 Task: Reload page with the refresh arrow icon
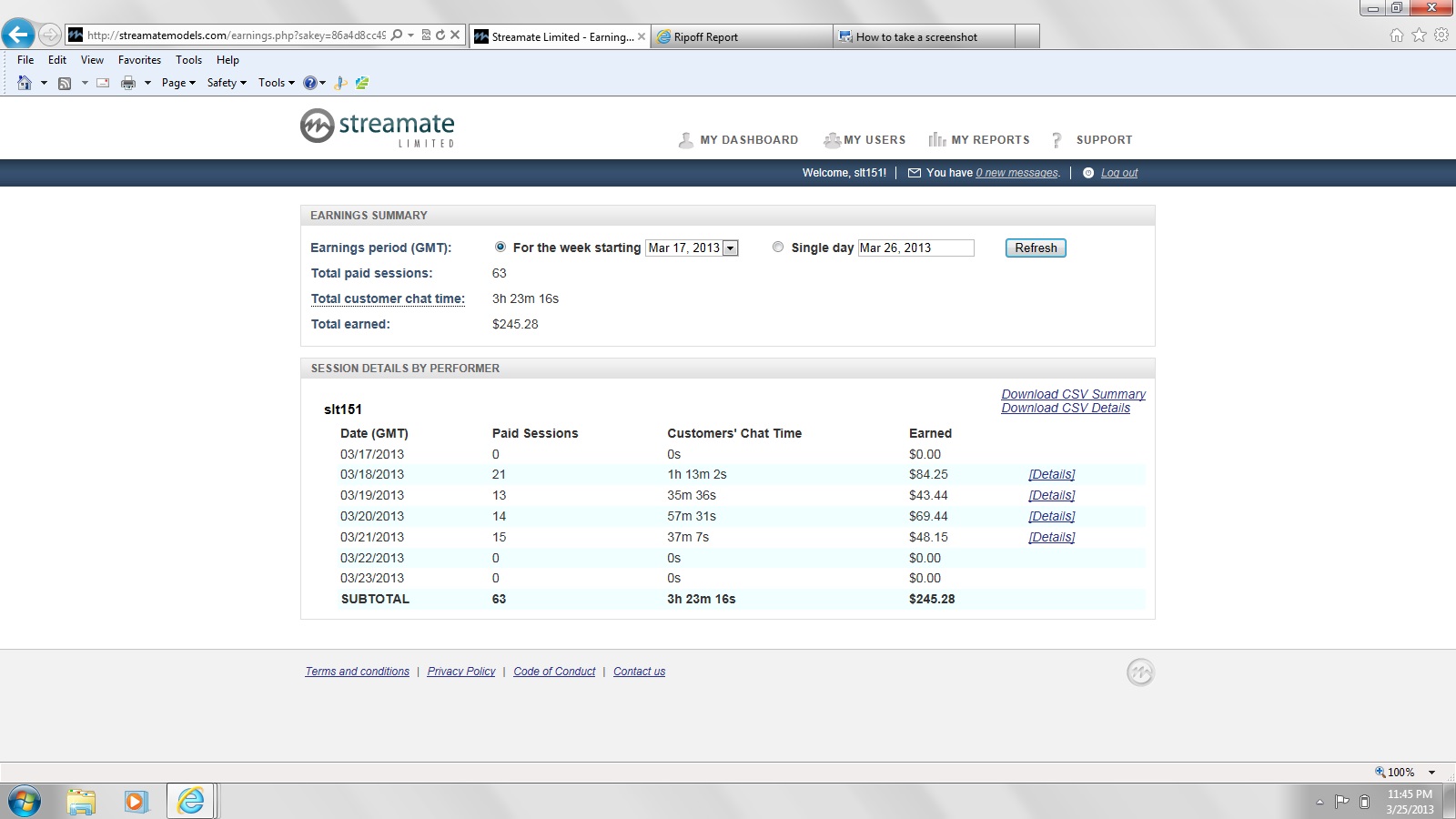[x=440, y=35]
